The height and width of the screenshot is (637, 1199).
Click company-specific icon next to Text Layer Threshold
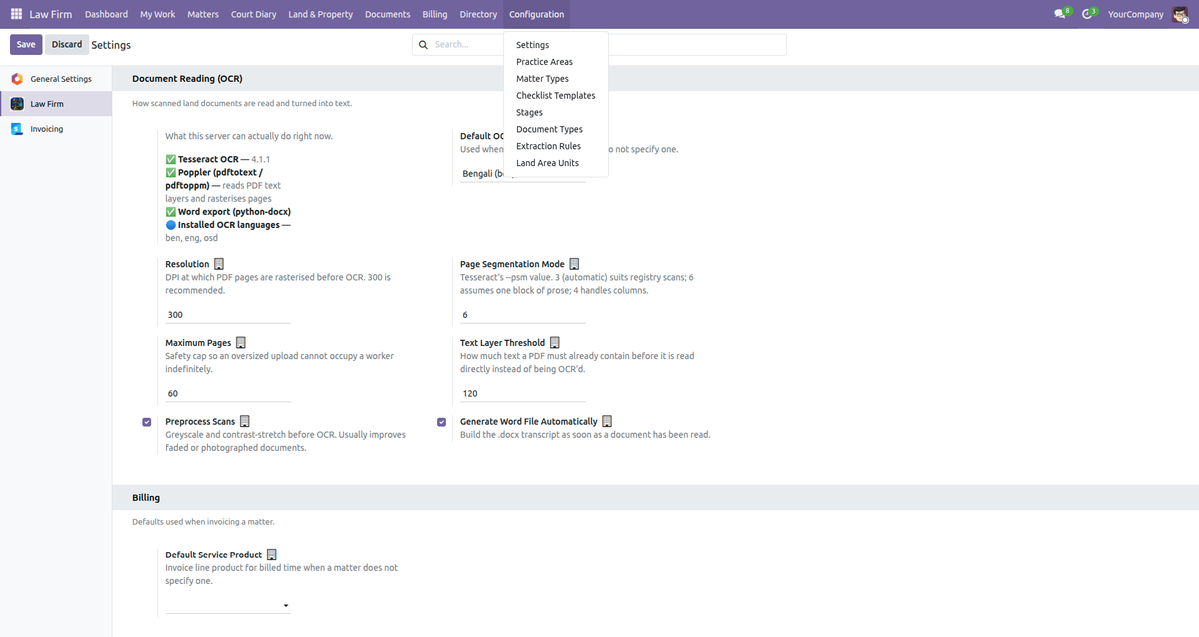coord(555,343)
